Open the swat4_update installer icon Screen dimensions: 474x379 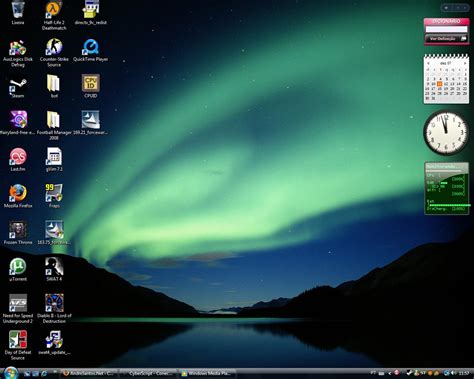click(54, 343)
